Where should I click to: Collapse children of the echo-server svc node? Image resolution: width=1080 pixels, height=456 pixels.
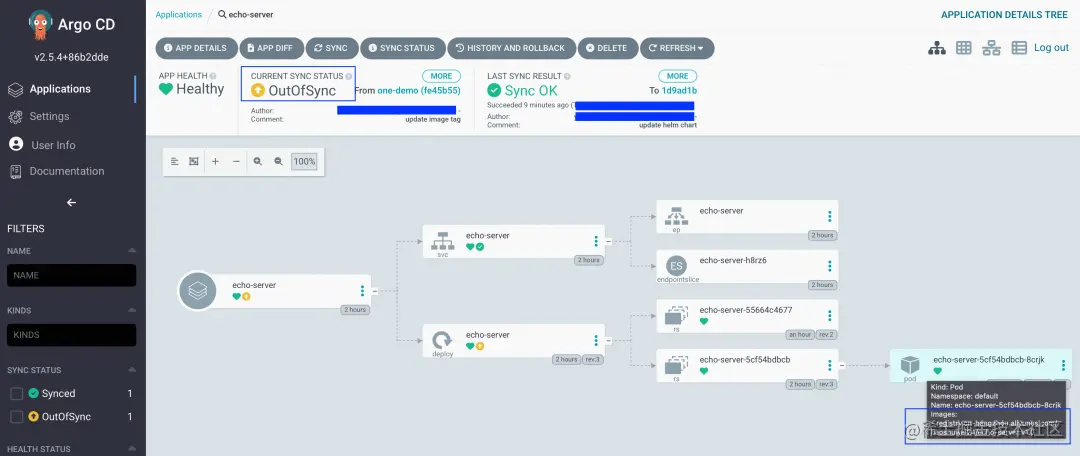(608, 241)
